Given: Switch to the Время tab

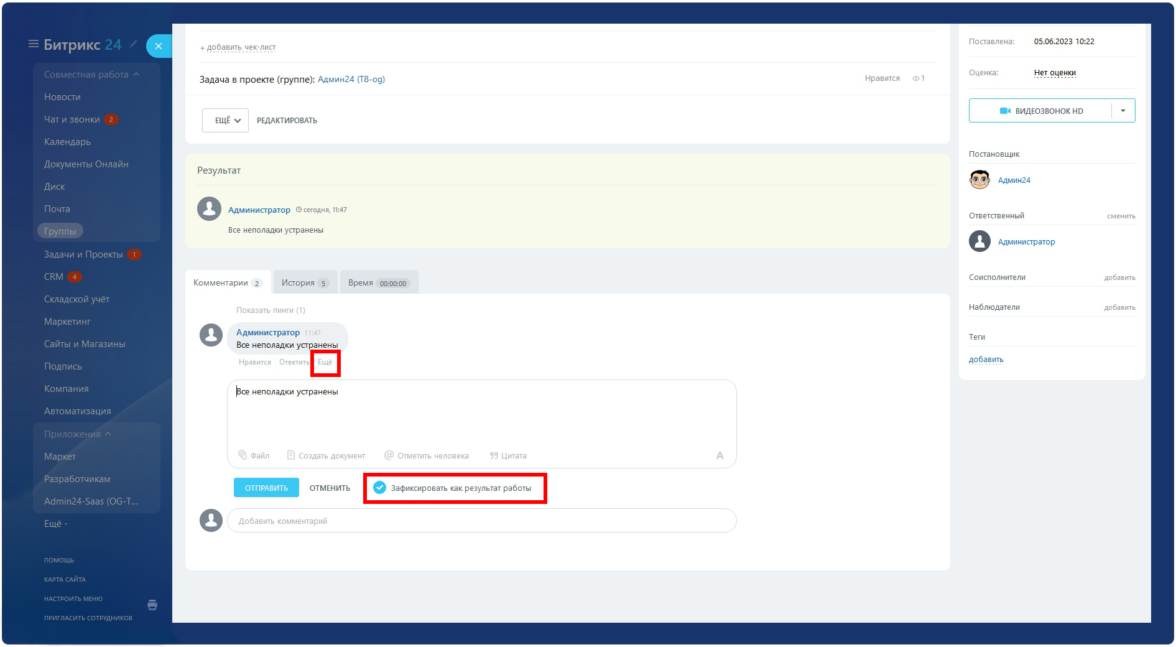Looking at the screenshot, I should point(377,283).
